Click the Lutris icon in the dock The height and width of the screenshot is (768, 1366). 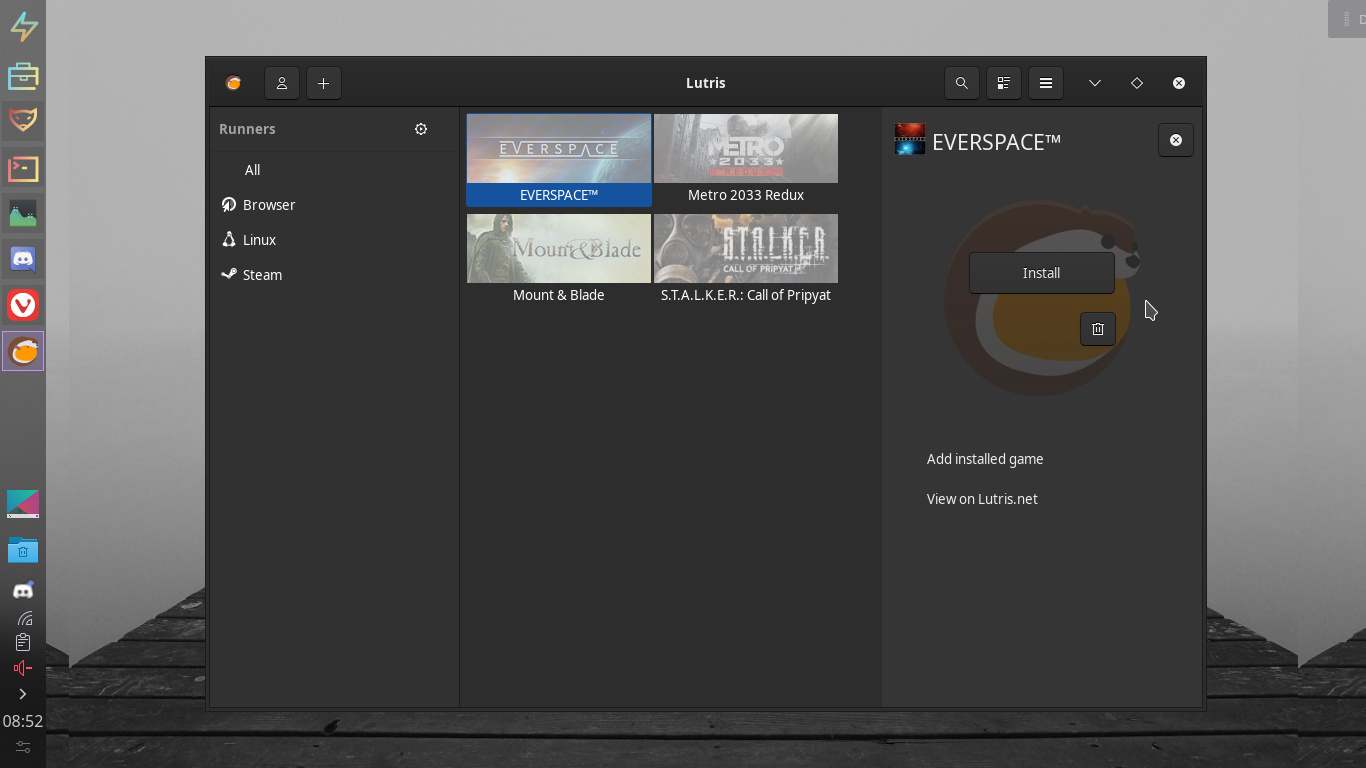pos(23,351)
